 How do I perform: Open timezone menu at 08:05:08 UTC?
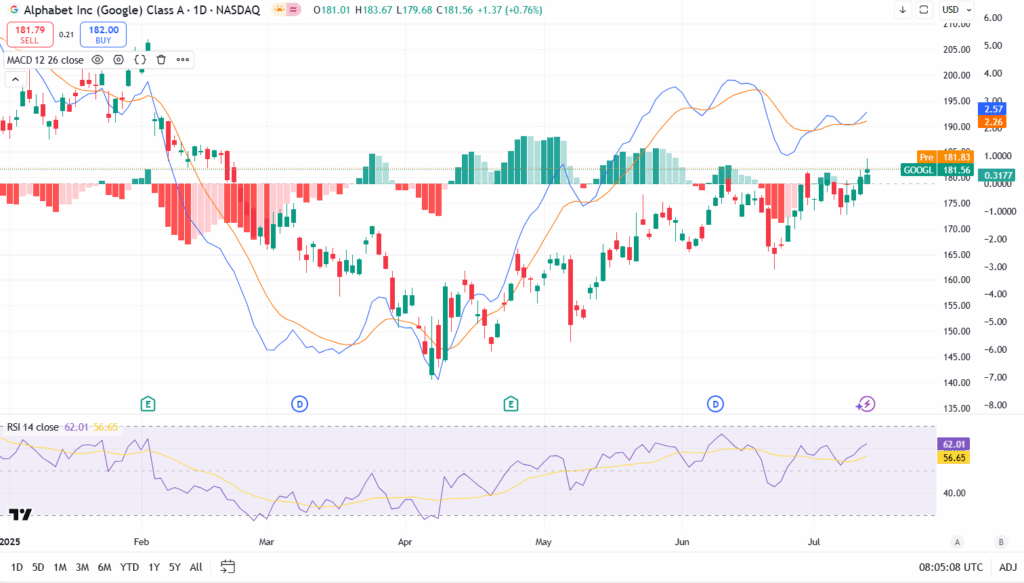point(951,567)
